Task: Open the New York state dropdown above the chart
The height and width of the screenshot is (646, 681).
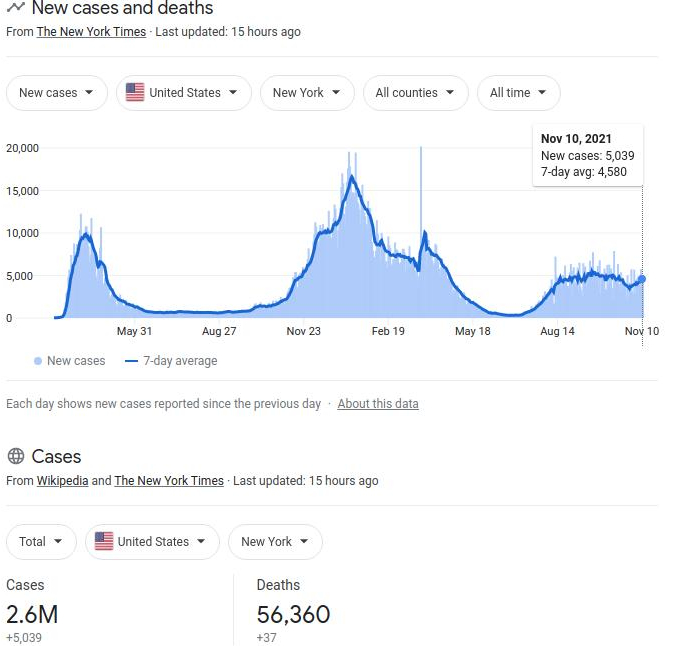Action: click(x=307, y=93)
